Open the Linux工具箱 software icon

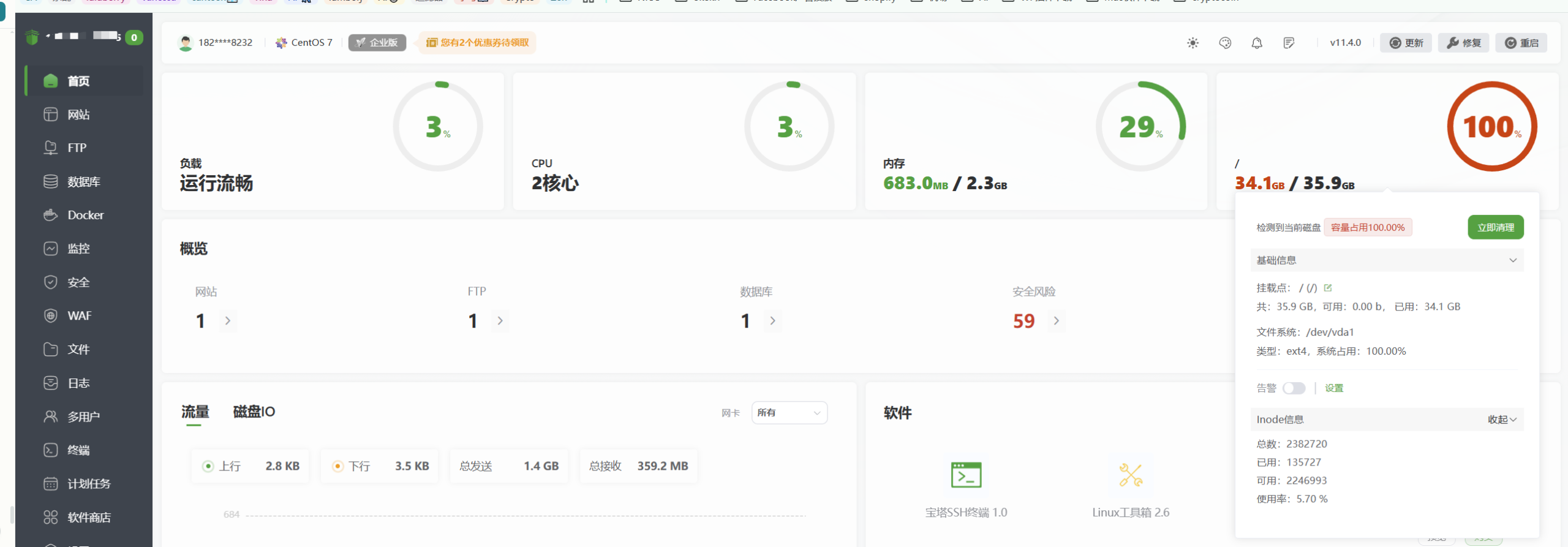point(1131,475)
